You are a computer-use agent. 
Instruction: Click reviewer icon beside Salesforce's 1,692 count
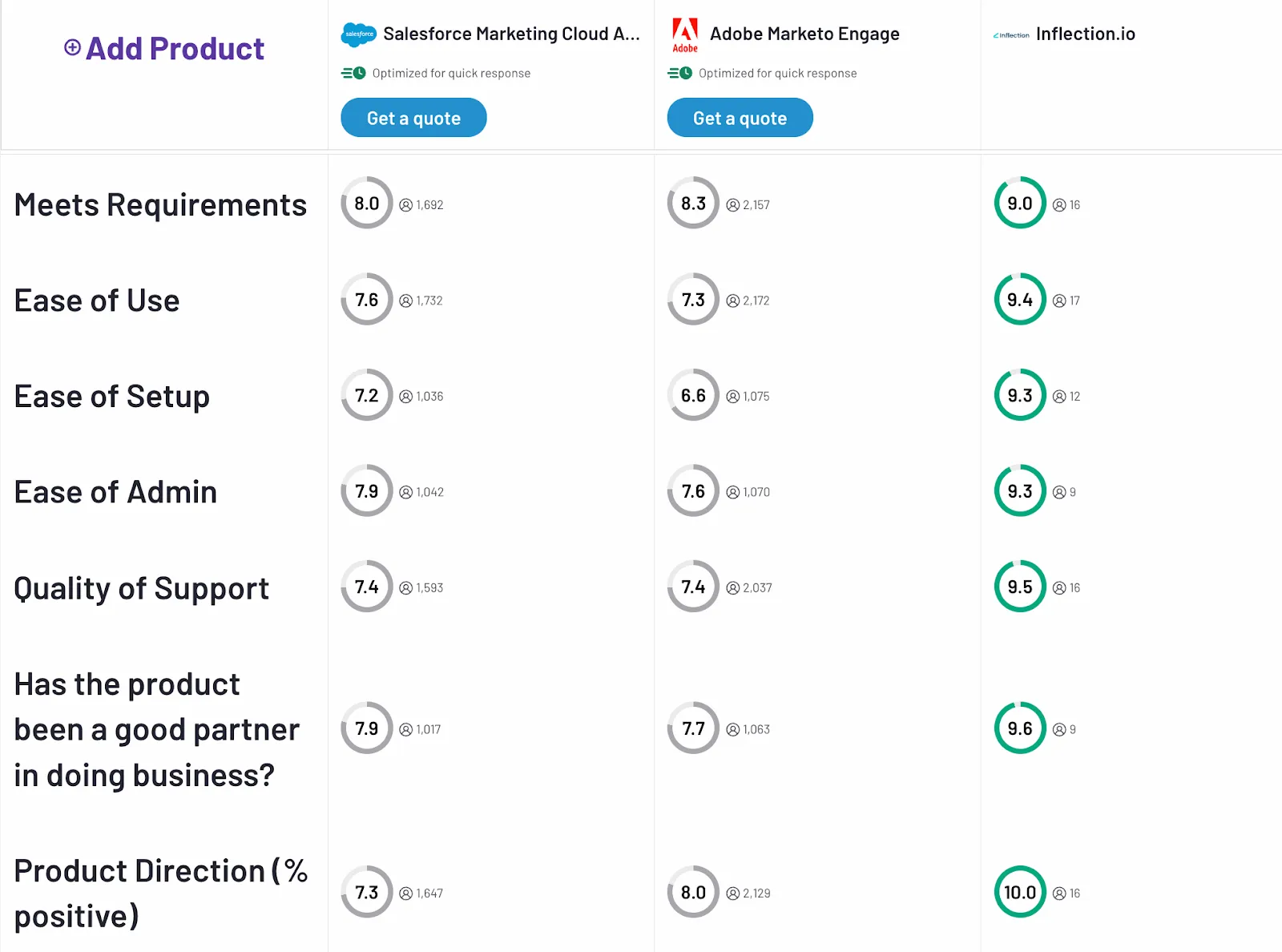[x=406, y=205]
